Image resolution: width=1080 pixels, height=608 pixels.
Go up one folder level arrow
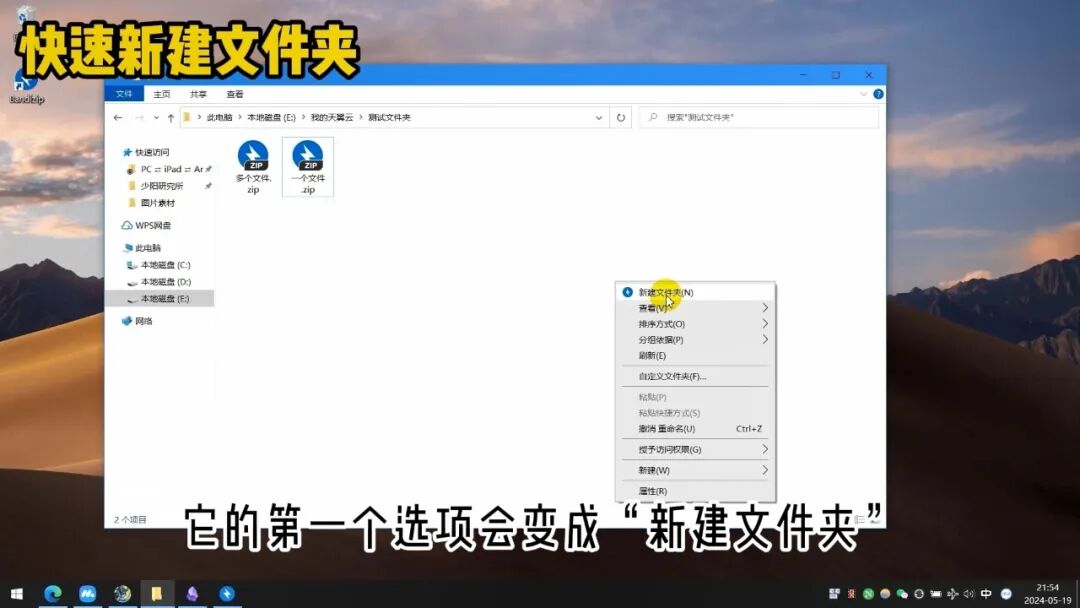pos(171,118)
